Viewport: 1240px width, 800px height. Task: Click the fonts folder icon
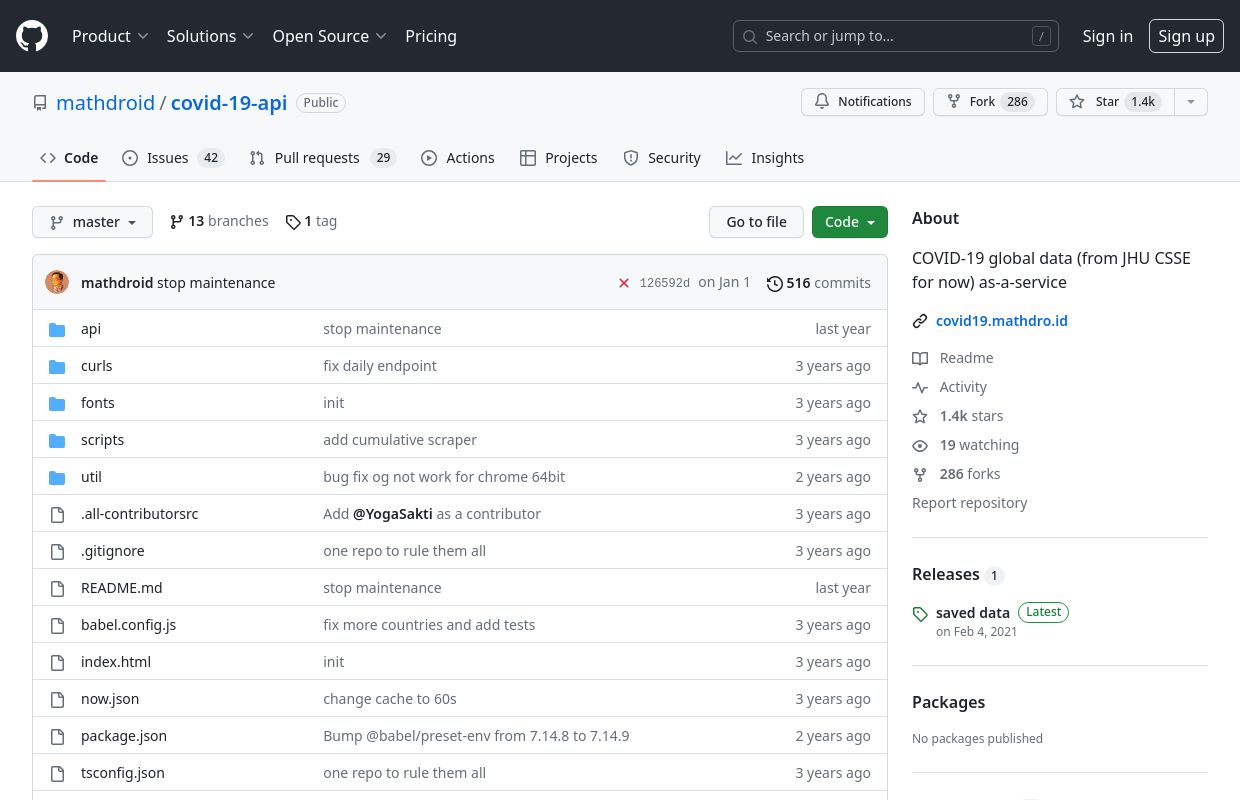(x=57, y=403)
